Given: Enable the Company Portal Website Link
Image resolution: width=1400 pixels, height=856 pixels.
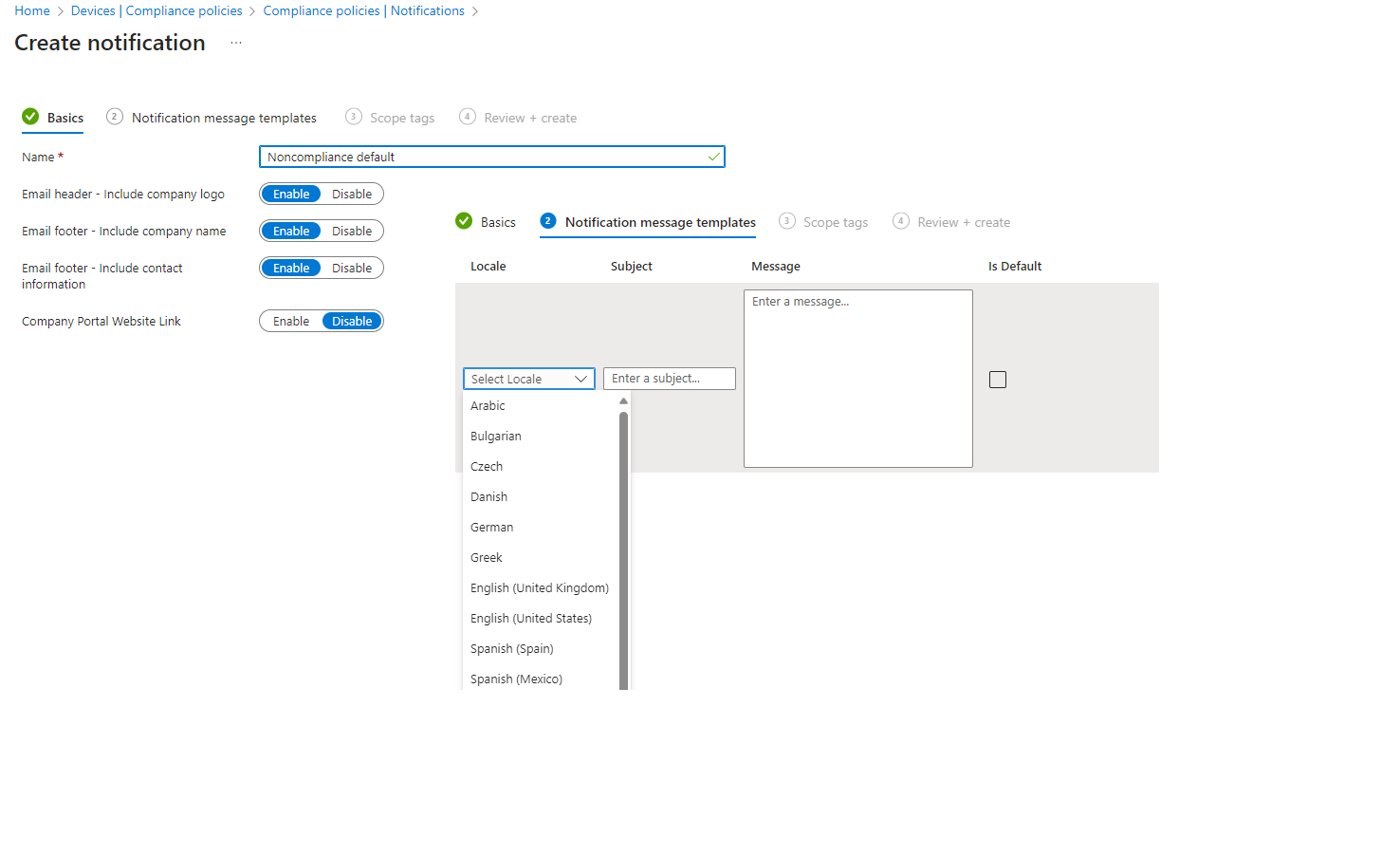Looking at the screenshot, I should (291, 321).
